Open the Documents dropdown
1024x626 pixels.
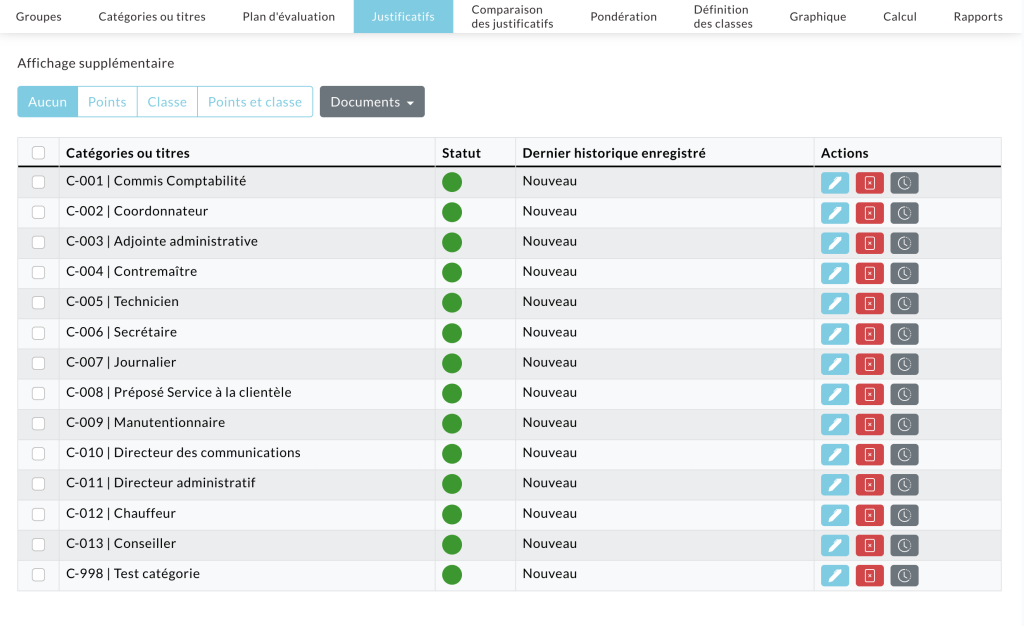372,102
